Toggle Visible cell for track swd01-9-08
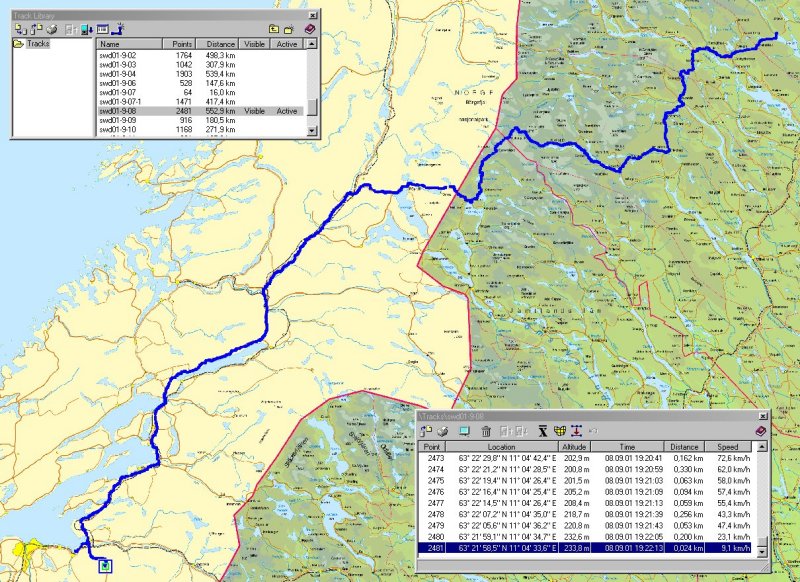The image size is (800, 582). [x=254, y=111]
